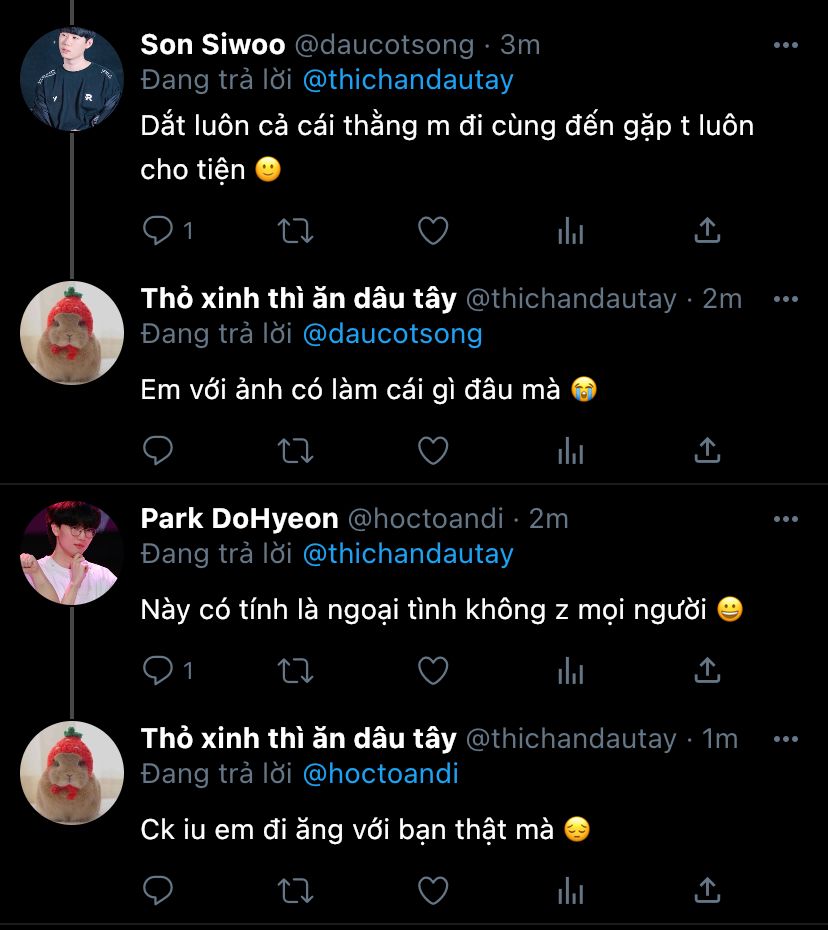Open more options on 'Ck iu em' tweet
Viewport: 828px width, 930px height.
click(786, 739)
